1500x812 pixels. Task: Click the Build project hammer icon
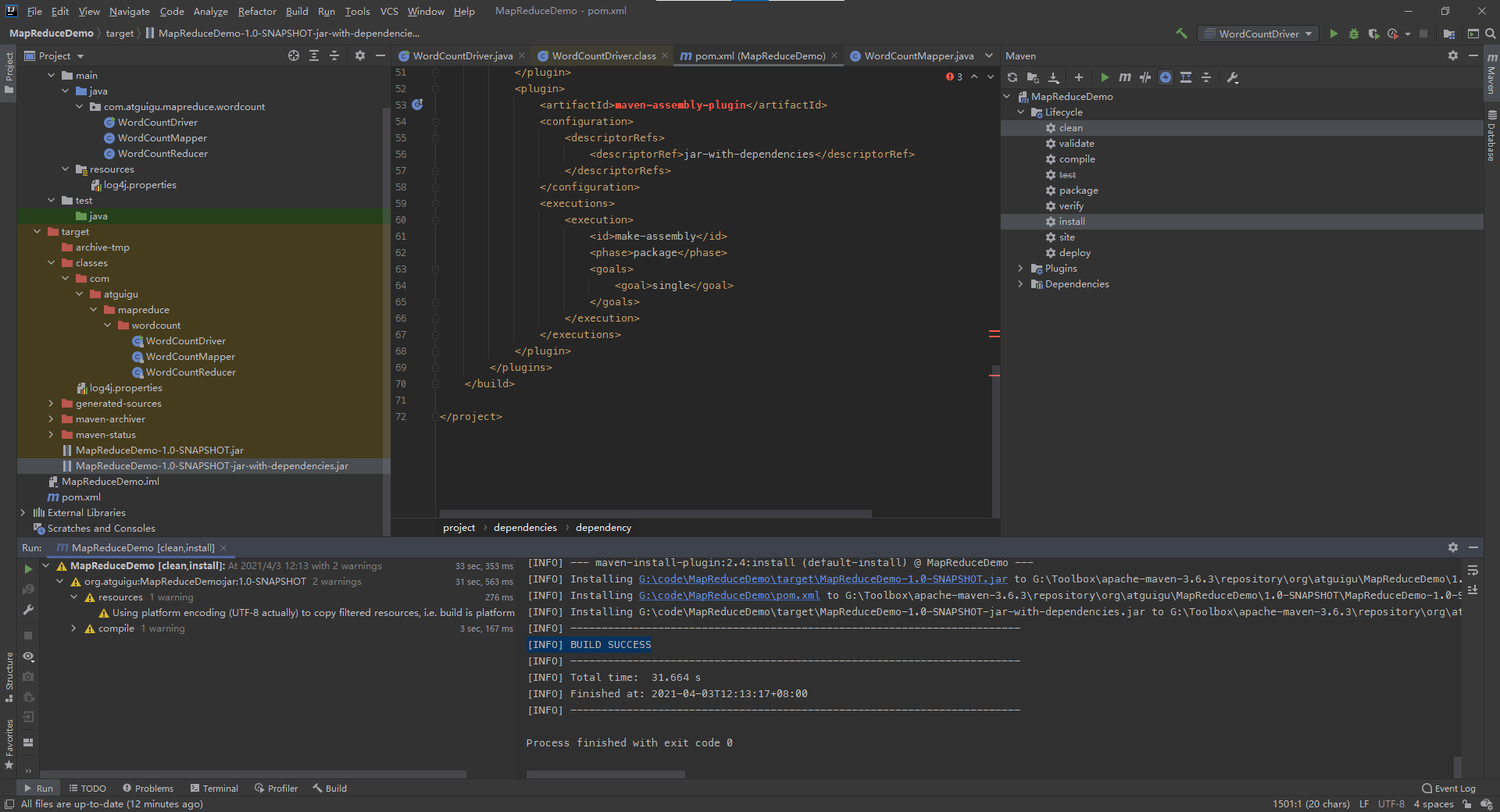coord(1181,34)
